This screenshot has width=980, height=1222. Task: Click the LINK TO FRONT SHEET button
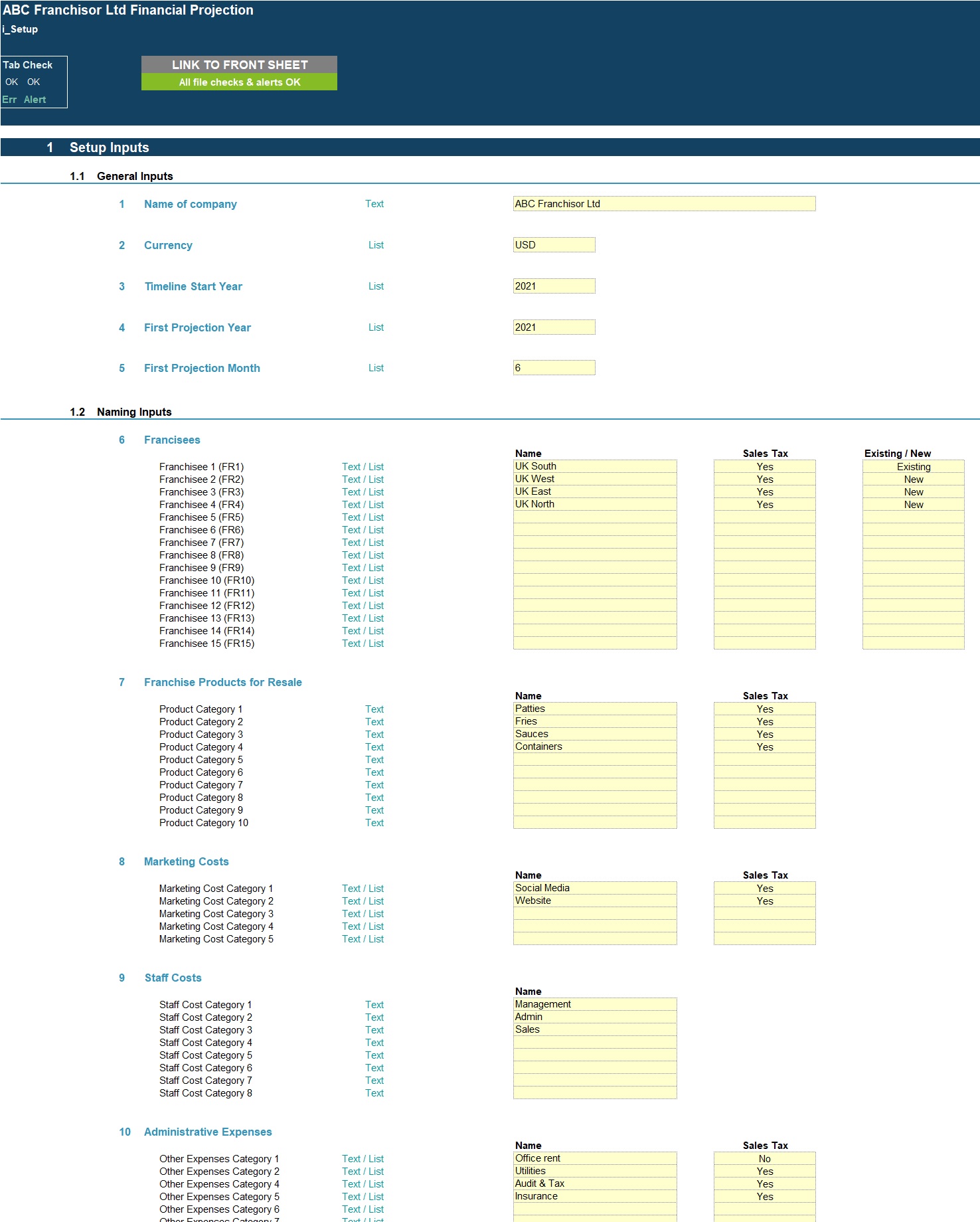tap(239, 64)
